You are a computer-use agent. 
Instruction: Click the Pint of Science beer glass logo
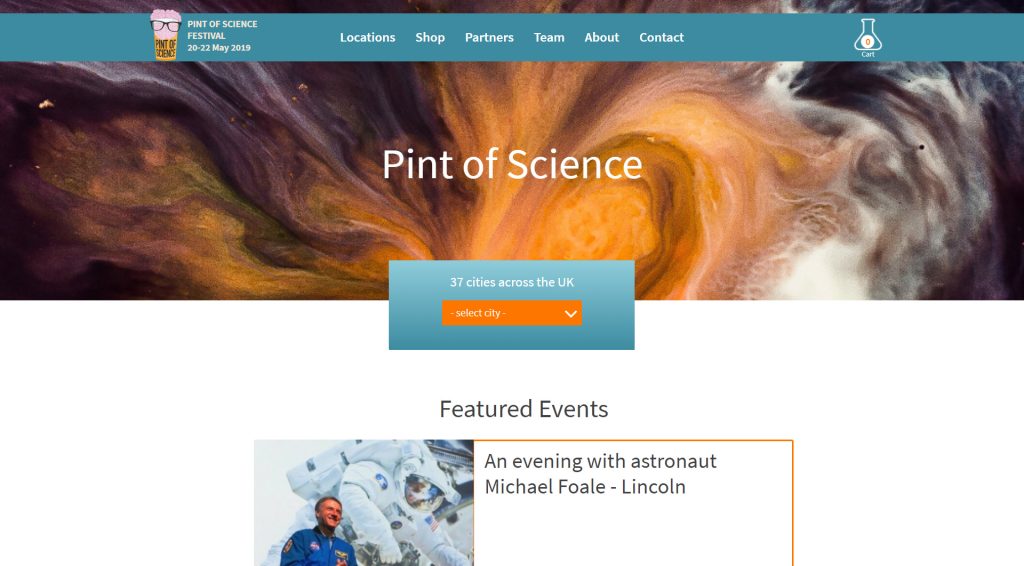coord(165,35)
